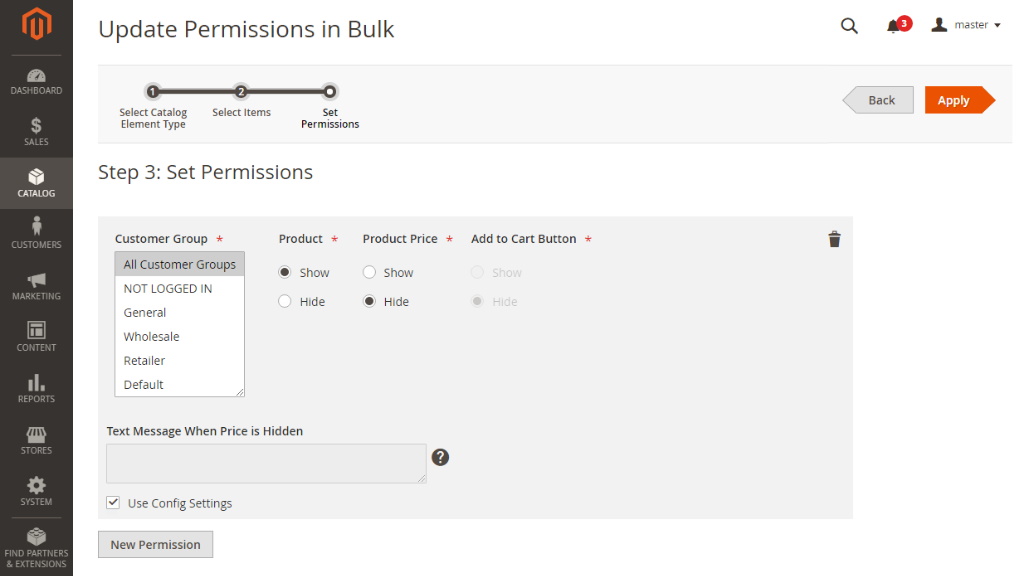Go to step 2 Select Items

241,92
